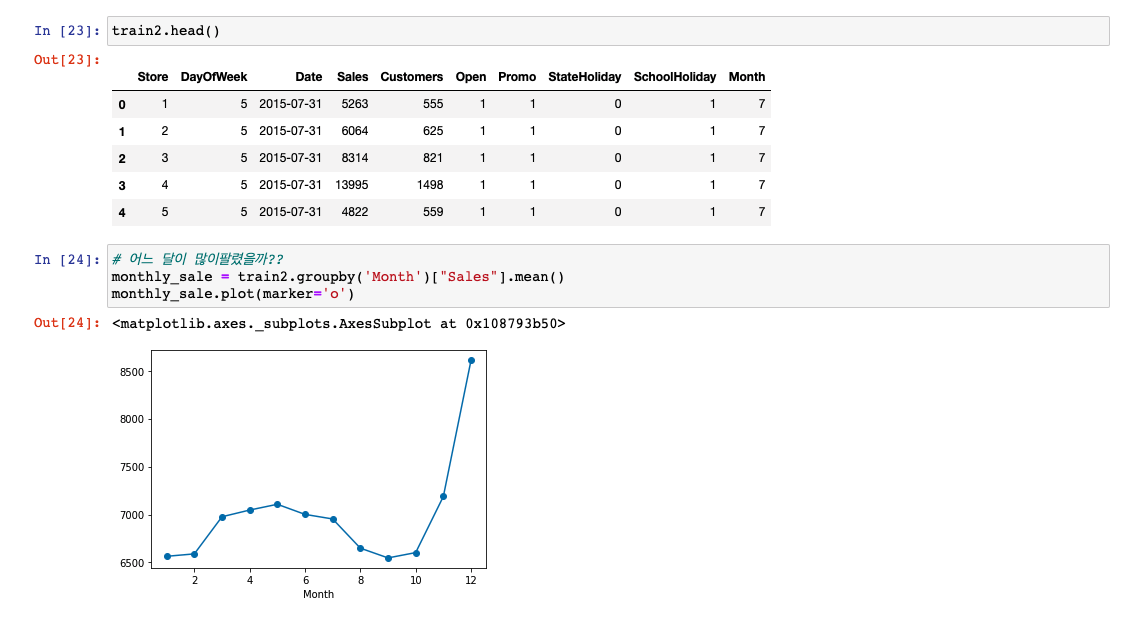Screen dimensions: 1123x617
Task: Click Customers value 555
Action: coord(433,104)
